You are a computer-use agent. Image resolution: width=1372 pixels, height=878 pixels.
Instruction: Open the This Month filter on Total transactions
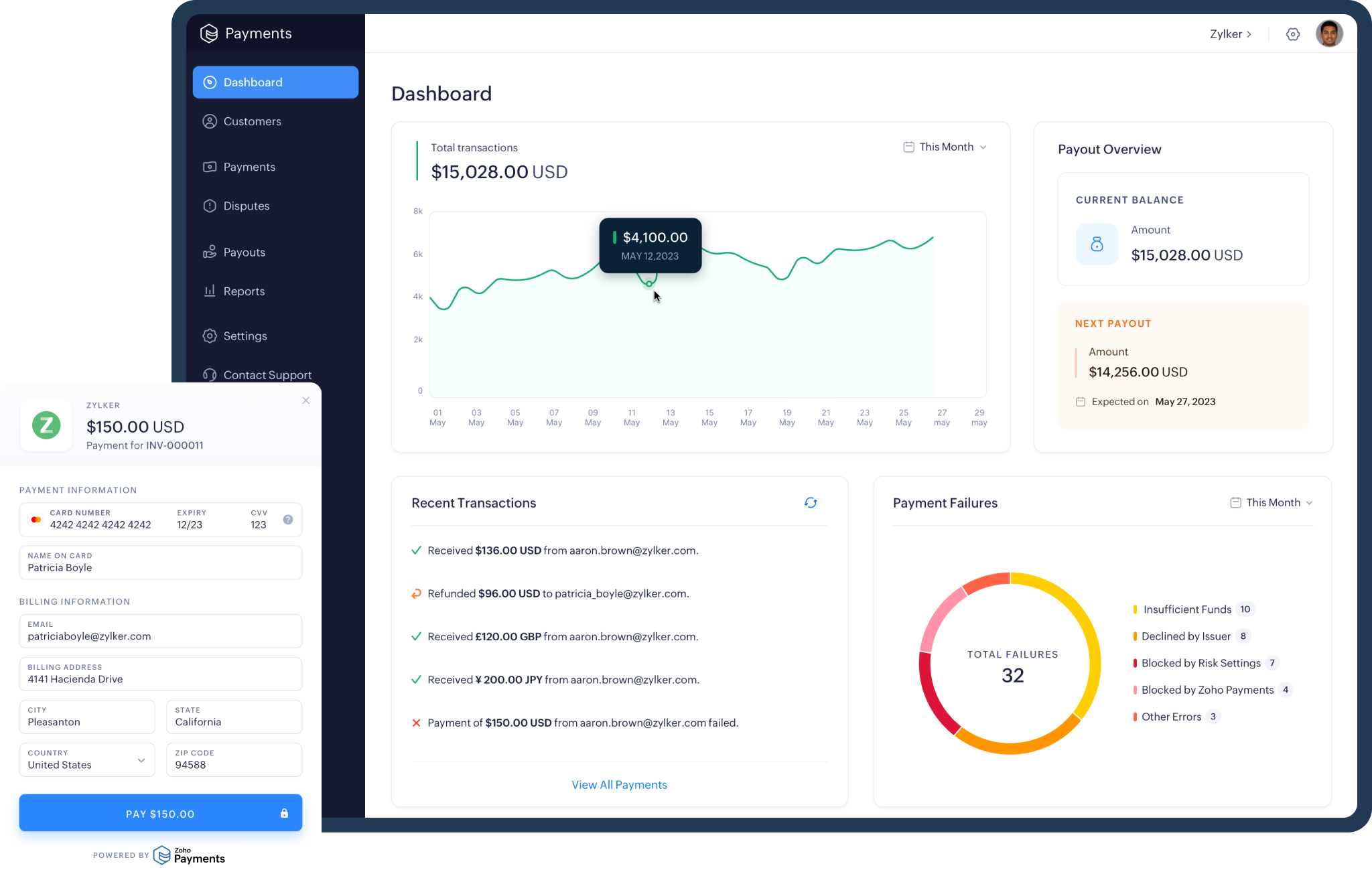point(945,147)
